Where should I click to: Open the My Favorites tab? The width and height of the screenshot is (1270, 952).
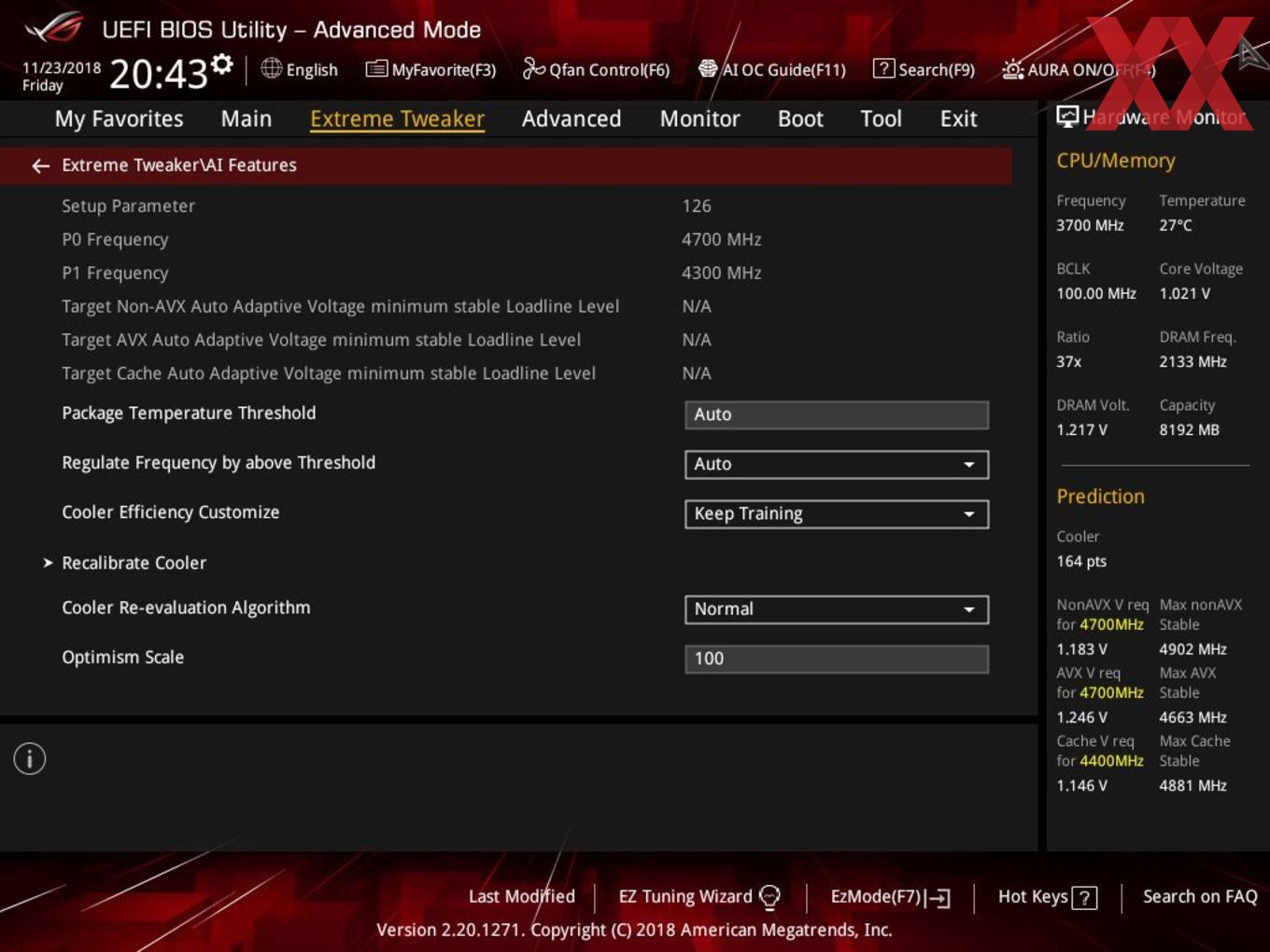pyautogui.click(x=119, y=119)
